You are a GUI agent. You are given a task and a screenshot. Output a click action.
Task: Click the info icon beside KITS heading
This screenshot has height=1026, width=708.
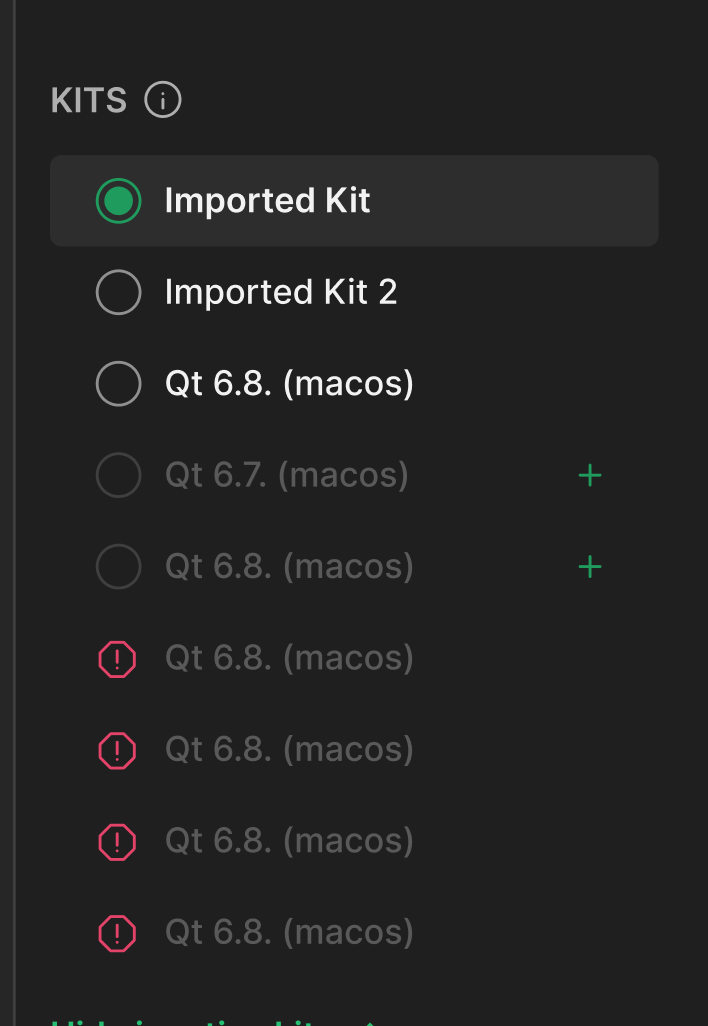(x=163, y=100)
